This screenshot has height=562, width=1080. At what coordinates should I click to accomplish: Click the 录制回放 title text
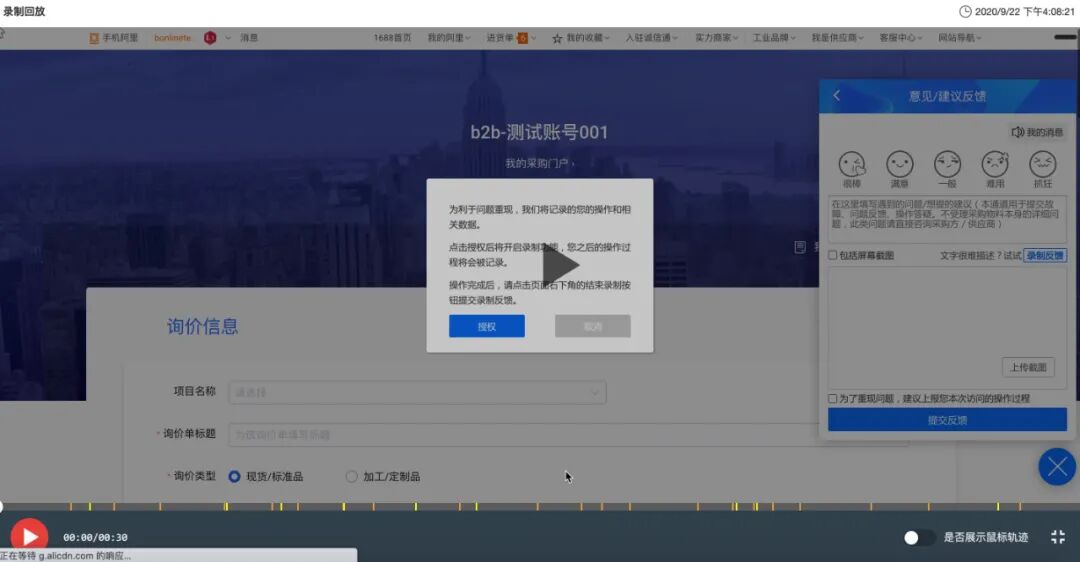pos(24,12)
